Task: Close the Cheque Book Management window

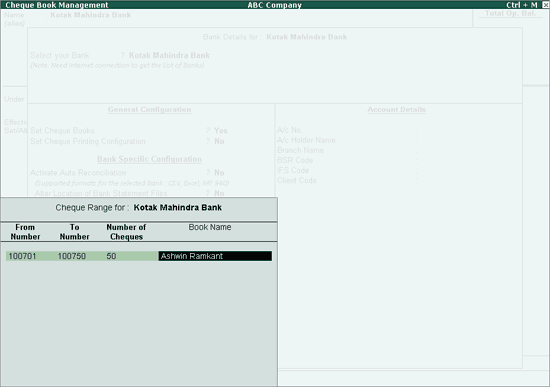Action: (546, 5)
